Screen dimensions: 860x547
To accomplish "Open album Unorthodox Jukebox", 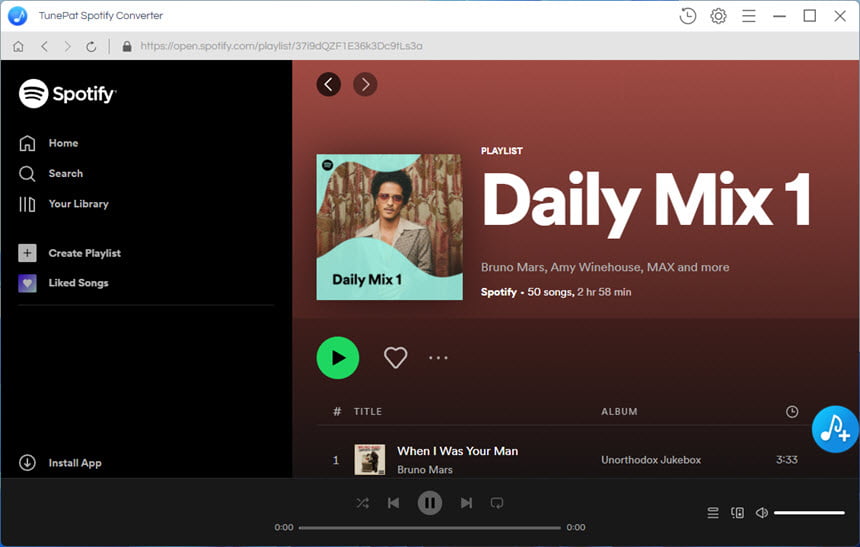I will [651, 460].
